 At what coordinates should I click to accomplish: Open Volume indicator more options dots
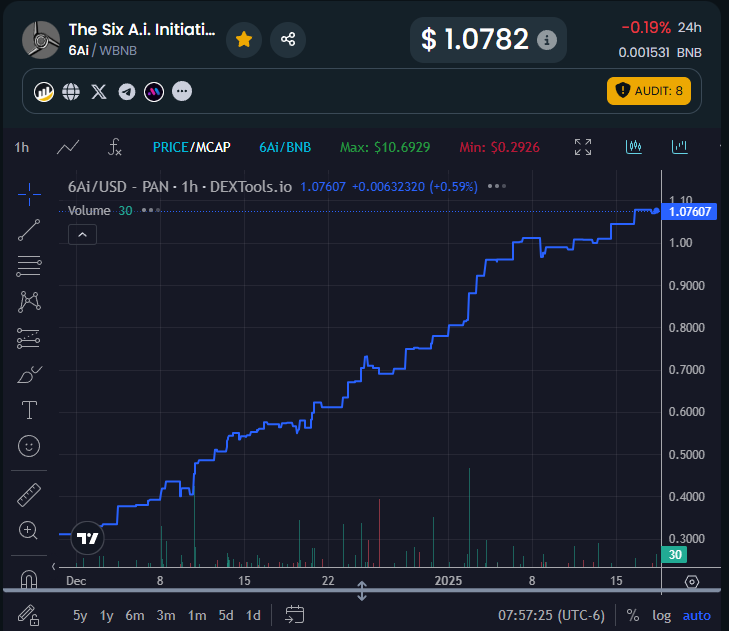[151, 210]
